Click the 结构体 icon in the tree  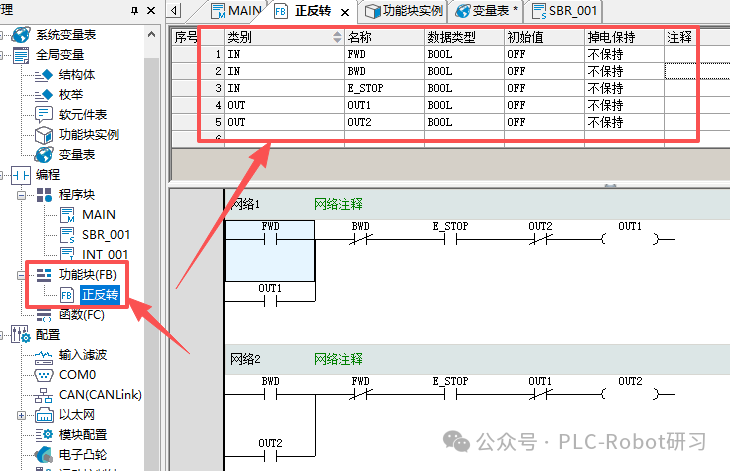pos(44,75)
